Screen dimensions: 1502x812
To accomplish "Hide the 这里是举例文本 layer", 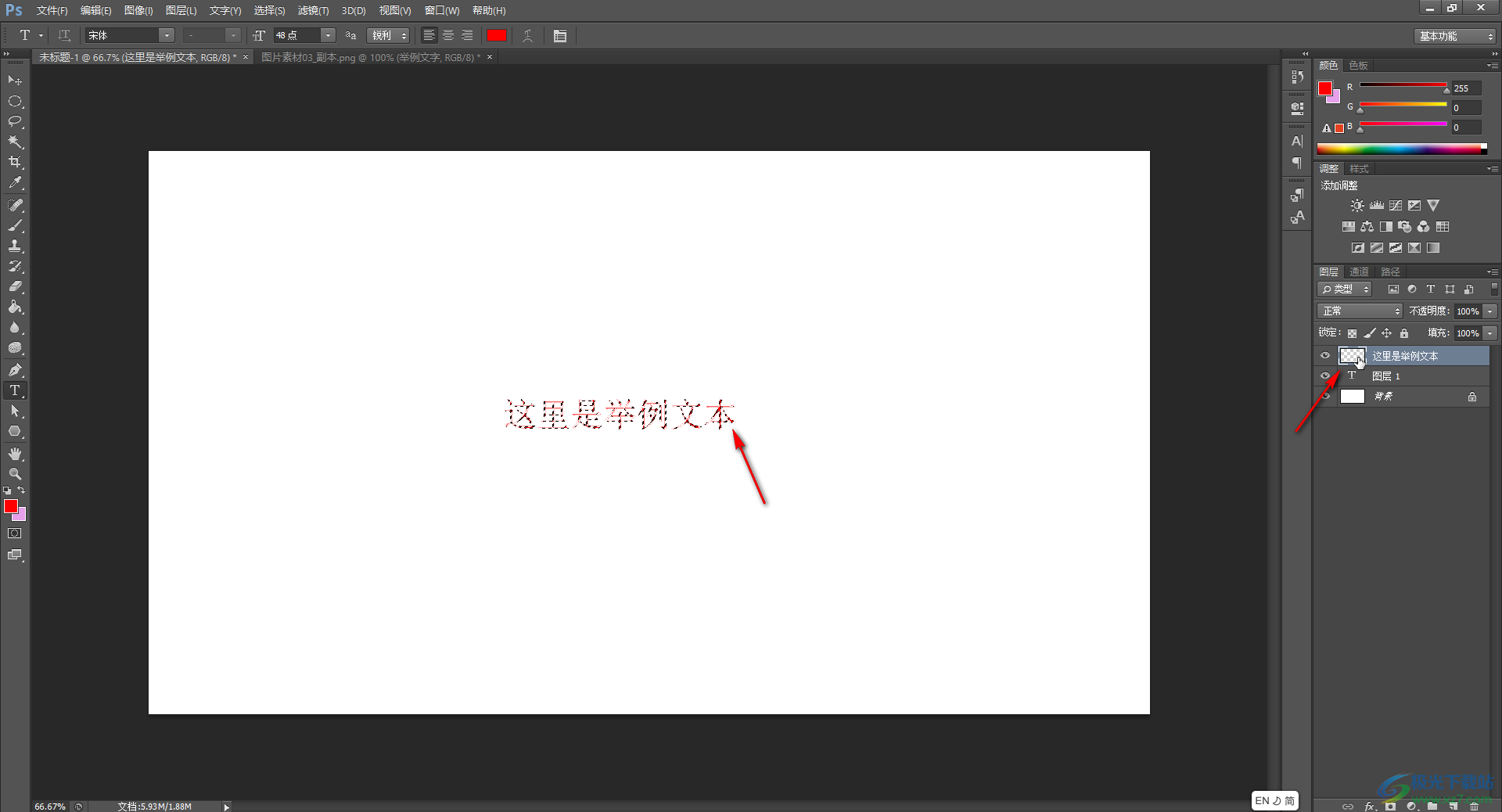I will tap(1325, 356).
